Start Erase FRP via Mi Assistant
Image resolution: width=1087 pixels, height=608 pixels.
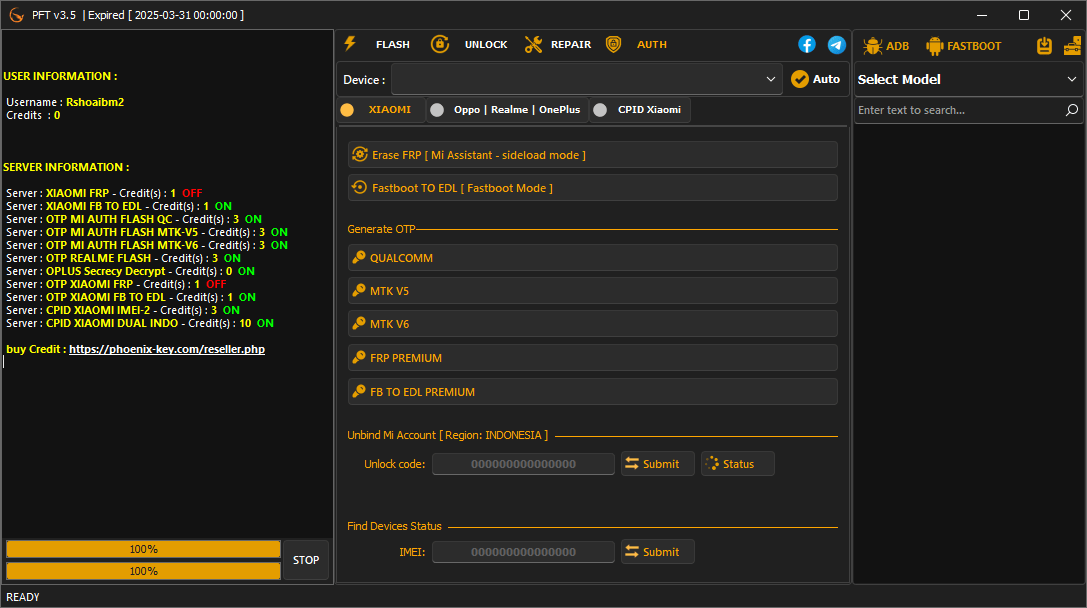(x=592, y=154)
